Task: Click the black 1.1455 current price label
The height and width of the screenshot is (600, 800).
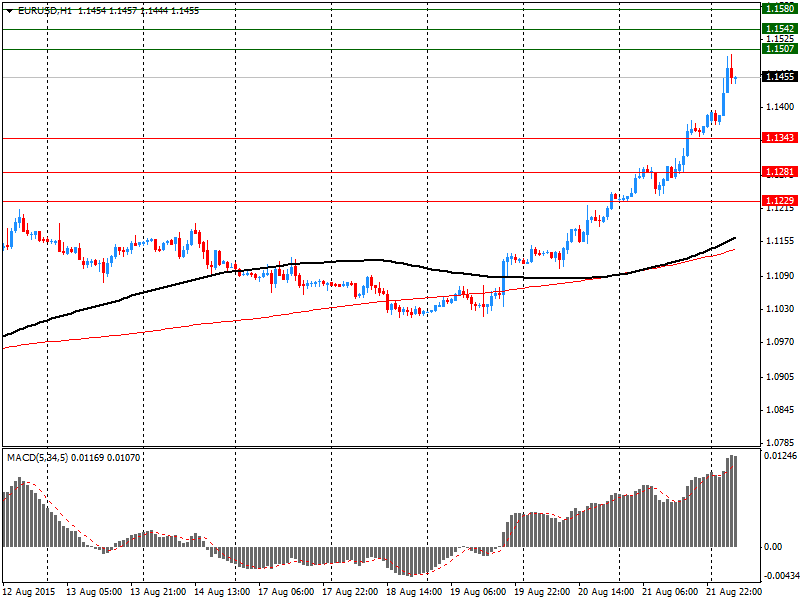Action: click(x=780, y=77)
